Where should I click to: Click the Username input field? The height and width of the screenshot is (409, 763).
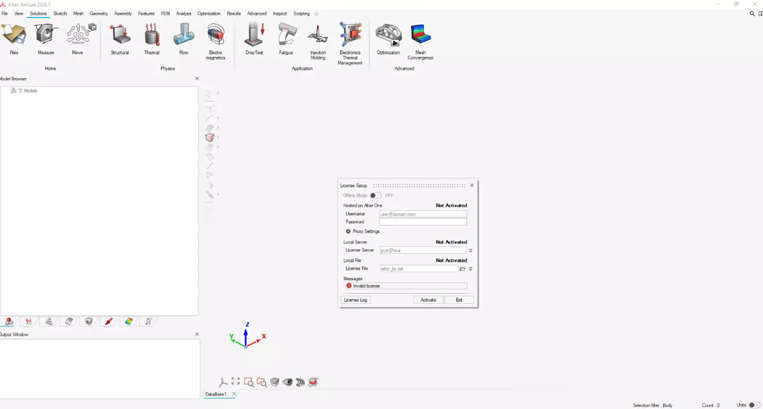pos(422,214)
